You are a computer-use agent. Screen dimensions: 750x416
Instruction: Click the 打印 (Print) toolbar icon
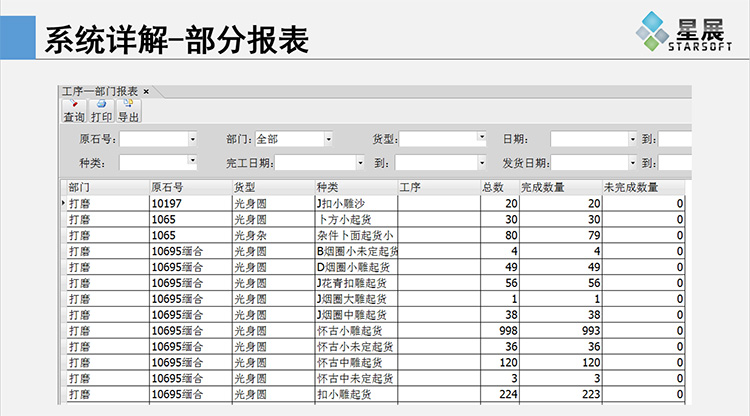click(101, 110)
